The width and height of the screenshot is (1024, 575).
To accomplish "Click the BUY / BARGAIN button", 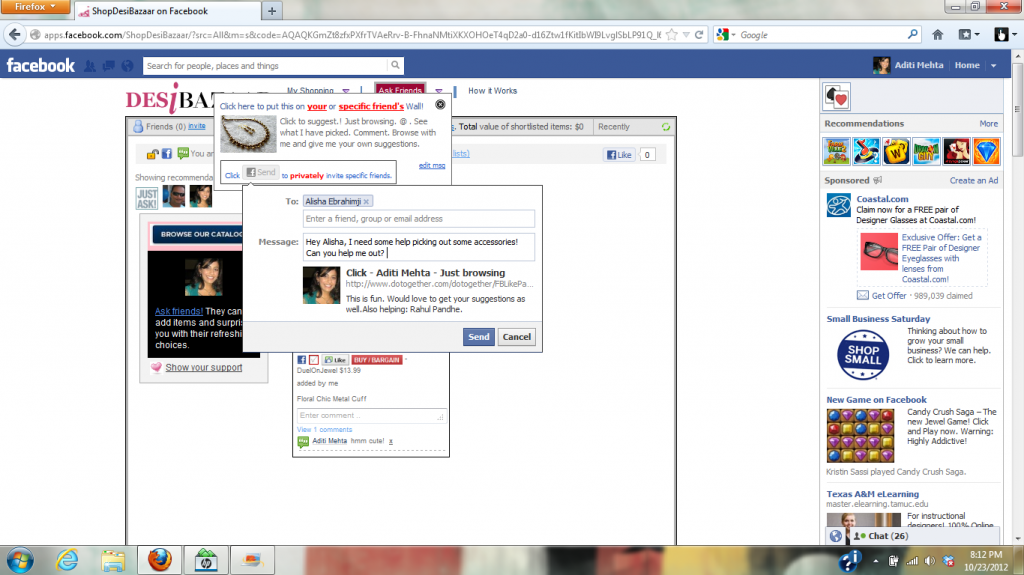I will point(377,360).
